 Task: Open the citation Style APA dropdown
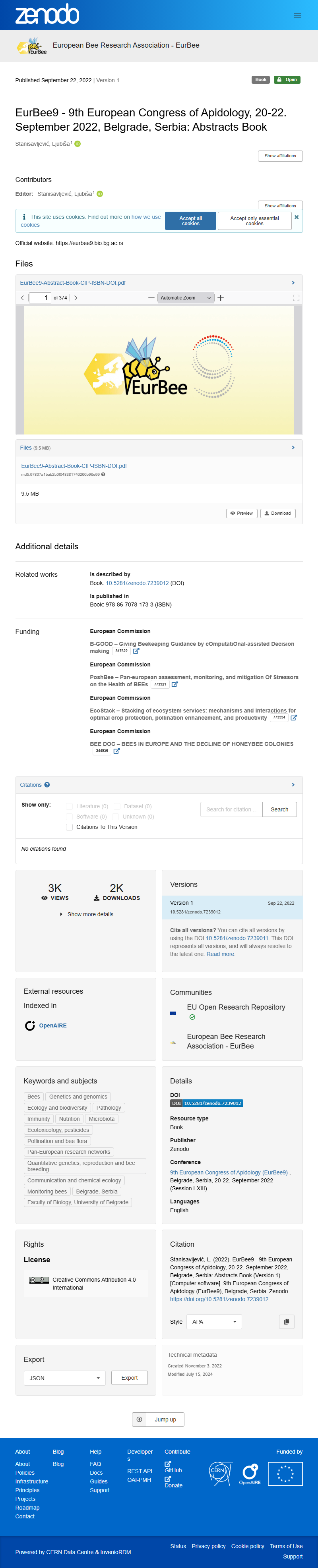[214, 1321]
